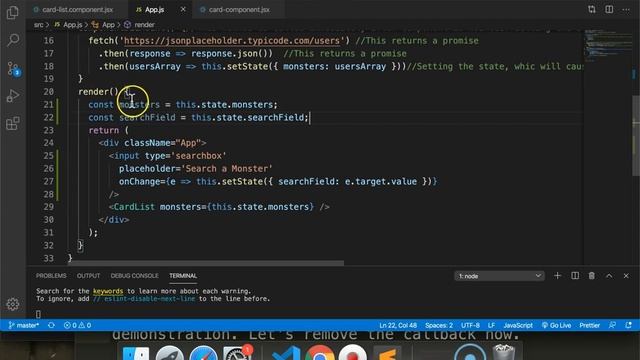Open Safari from the dock
Image resolution: width=640 pixels, height=360 pixels.
203,353
